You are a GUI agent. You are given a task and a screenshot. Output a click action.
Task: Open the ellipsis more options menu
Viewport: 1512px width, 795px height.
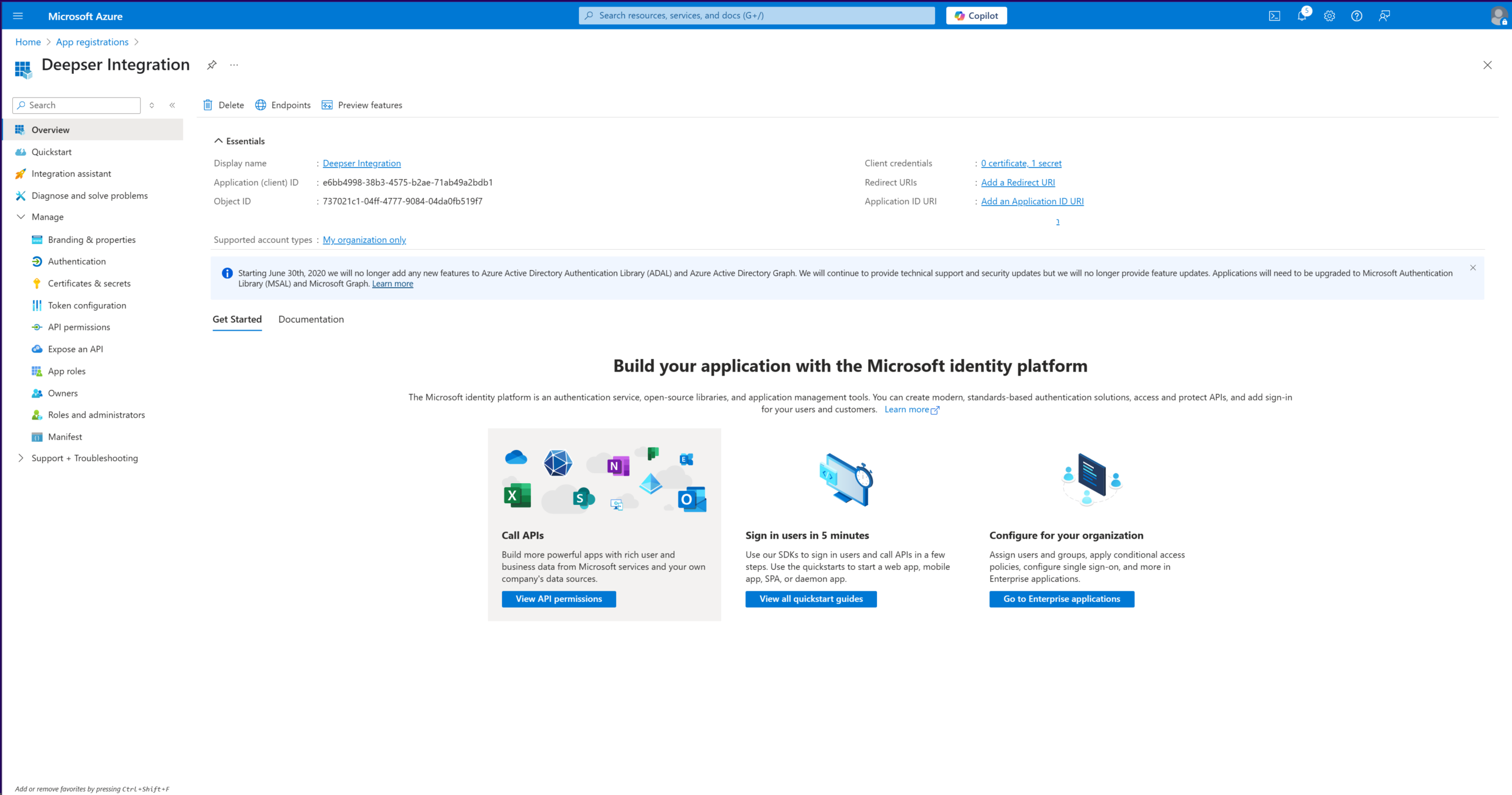(234, 65)
